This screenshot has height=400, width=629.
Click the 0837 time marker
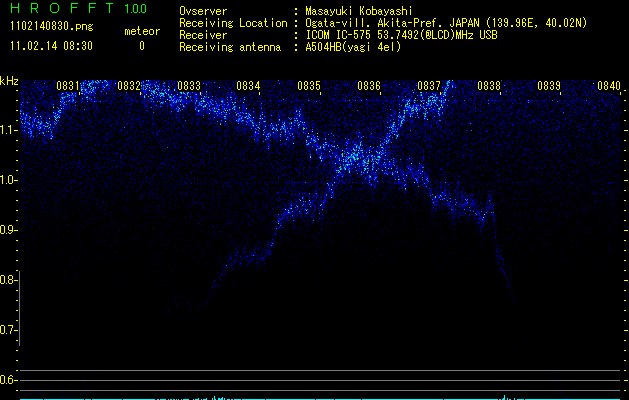pyautogui.click(x=429, y=86)
